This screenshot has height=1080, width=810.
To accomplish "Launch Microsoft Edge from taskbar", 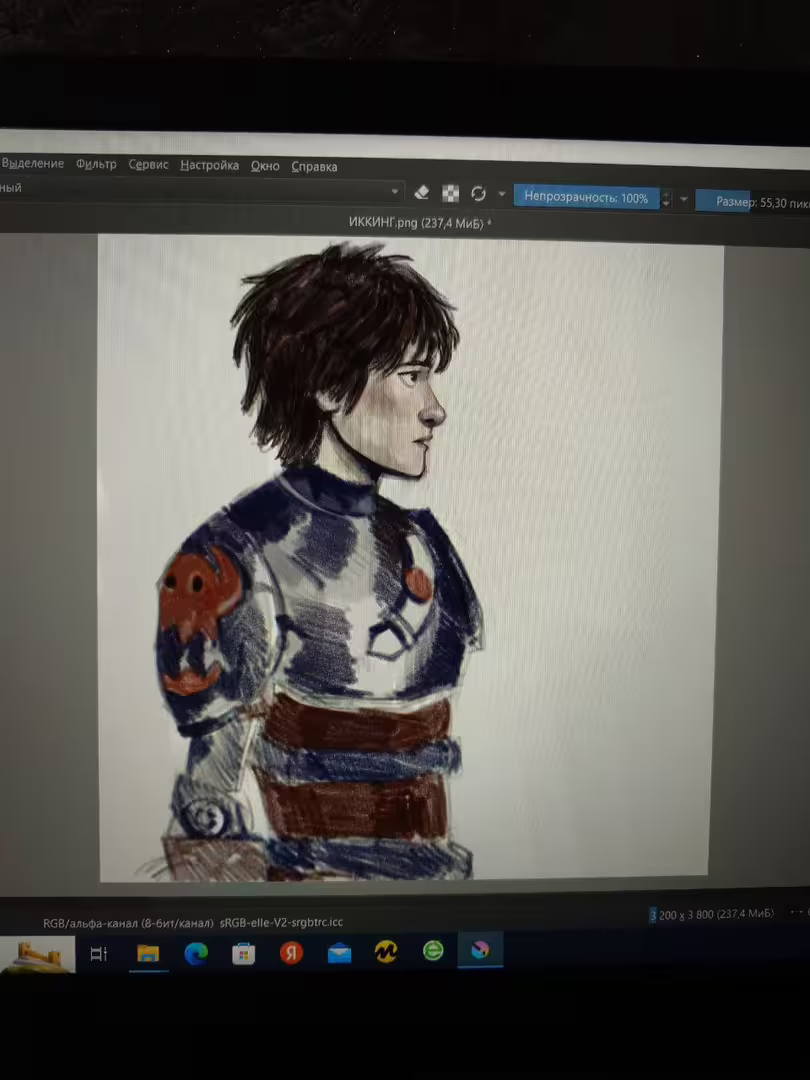I will point(196,953).
